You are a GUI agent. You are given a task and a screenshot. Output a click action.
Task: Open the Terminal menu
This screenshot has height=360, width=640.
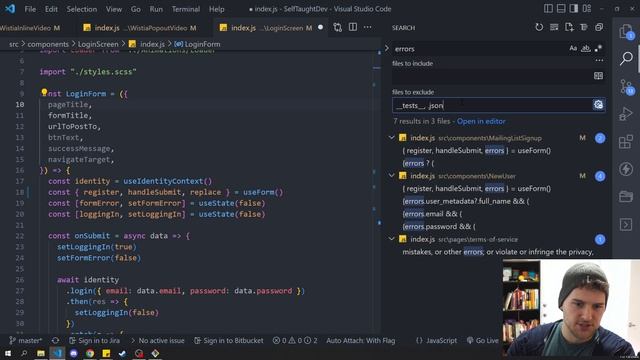(x=186, y=9)
